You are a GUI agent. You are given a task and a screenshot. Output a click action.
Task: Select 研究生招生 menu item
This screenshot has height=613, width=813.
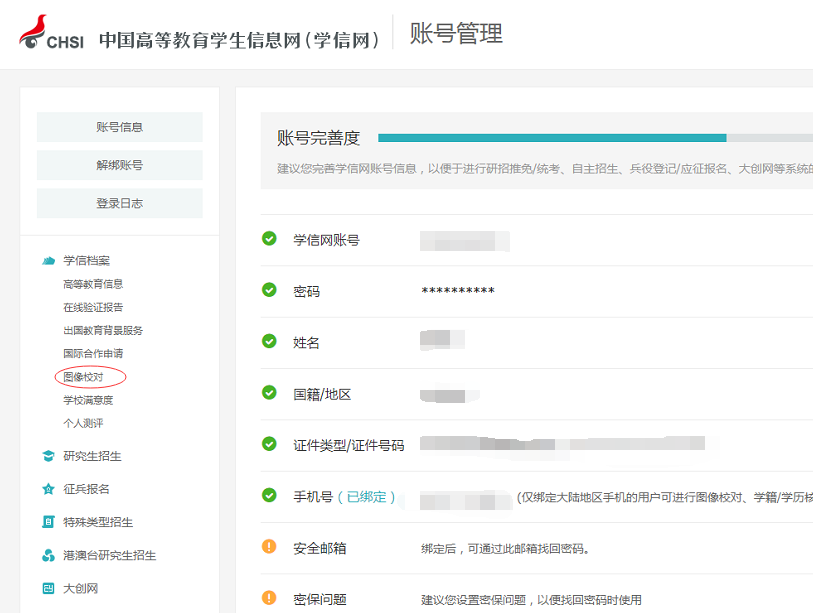point(92,456)
